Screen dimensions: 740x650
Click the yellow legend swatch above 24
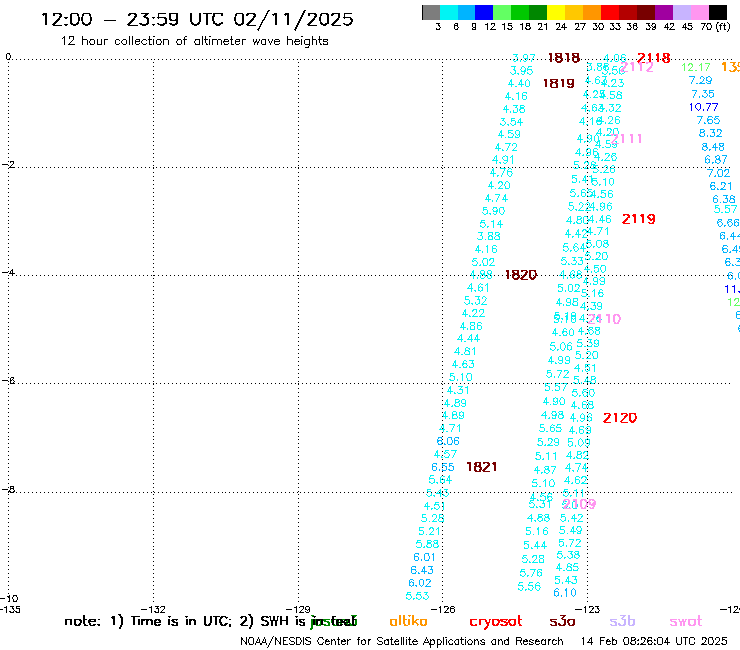pyautogui.click(x=555, y=12)
